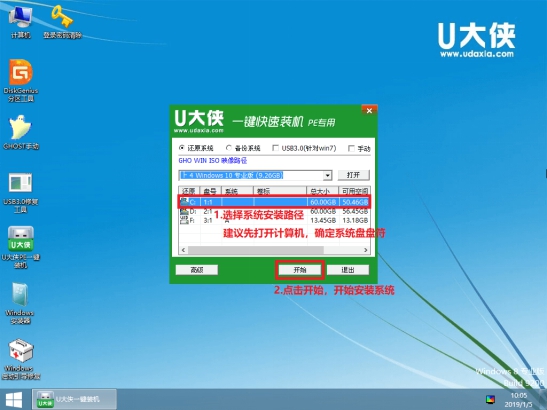Screen dimensions: 547x410
Task: Select U大侠一键装机 taskbar item
Action: [74, 399]
